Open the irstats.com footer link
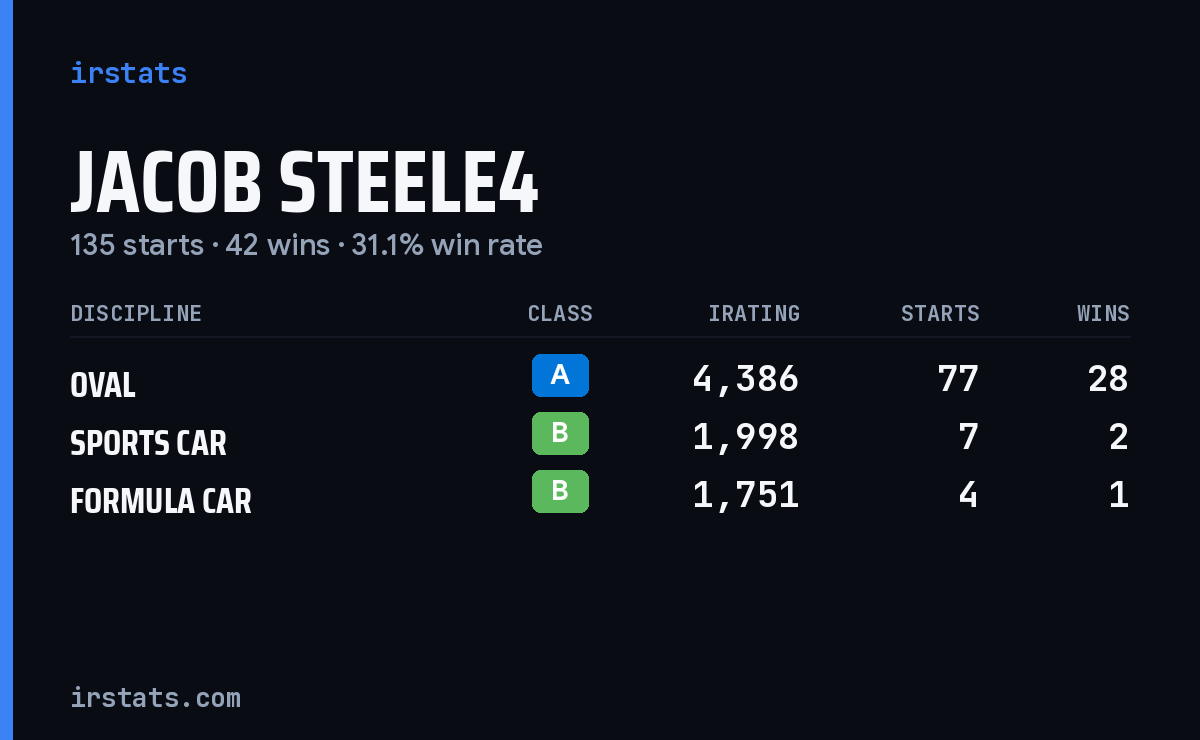The height and width of the screenshot is (740, 1200). (155, 697)
